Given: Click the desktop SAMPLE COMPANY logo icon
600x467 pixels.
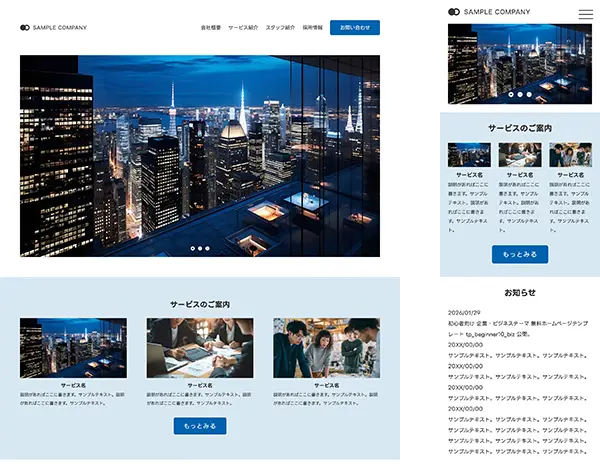Looking at the screenshot, I should 25,28.
